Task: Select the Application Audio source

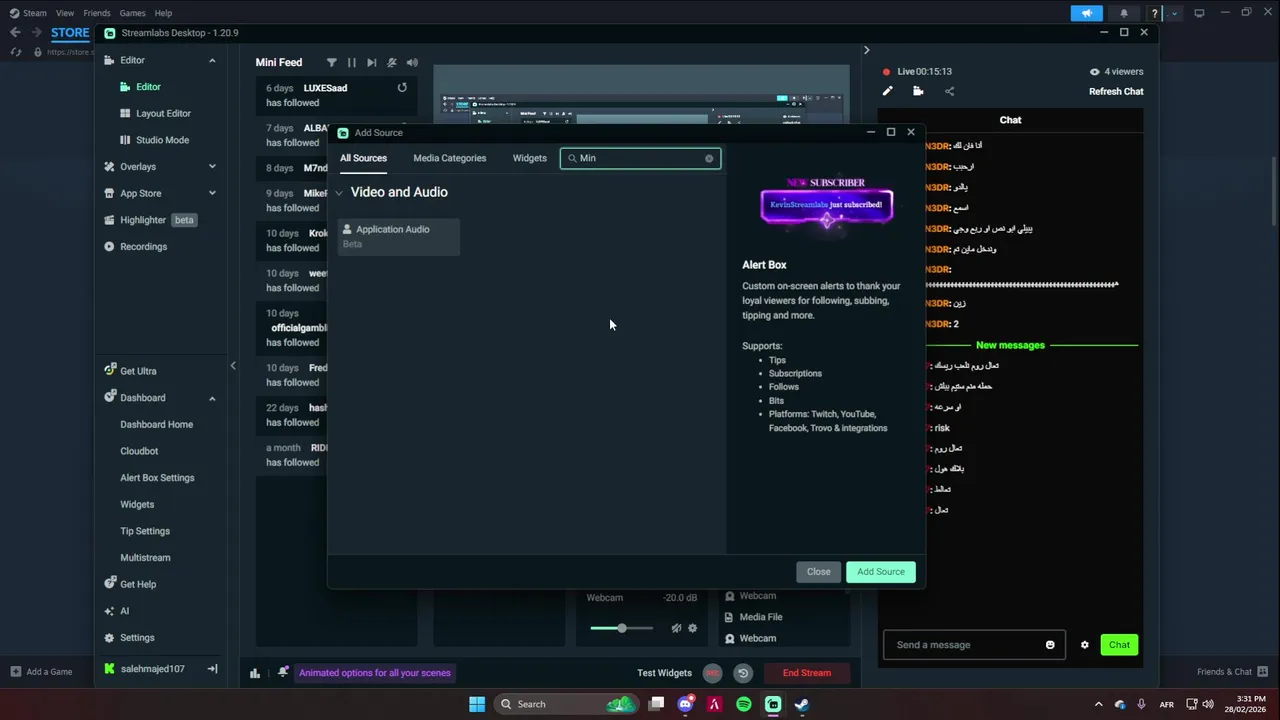Action: click(x=399, y=236)
